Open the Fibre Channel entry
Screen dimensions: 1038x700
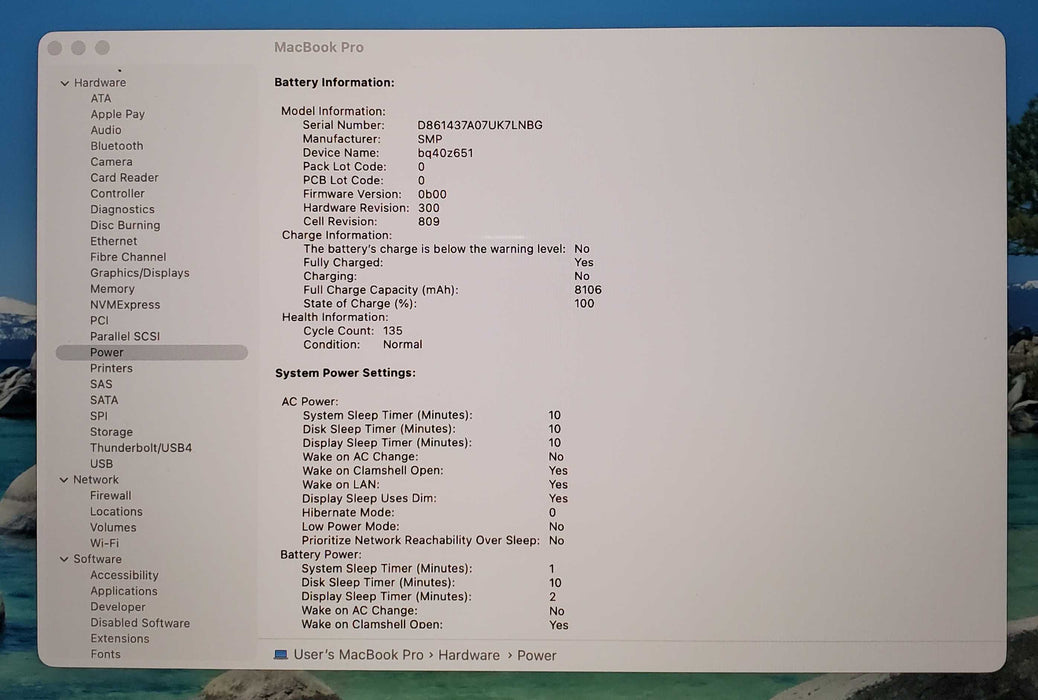pos(128,257)
